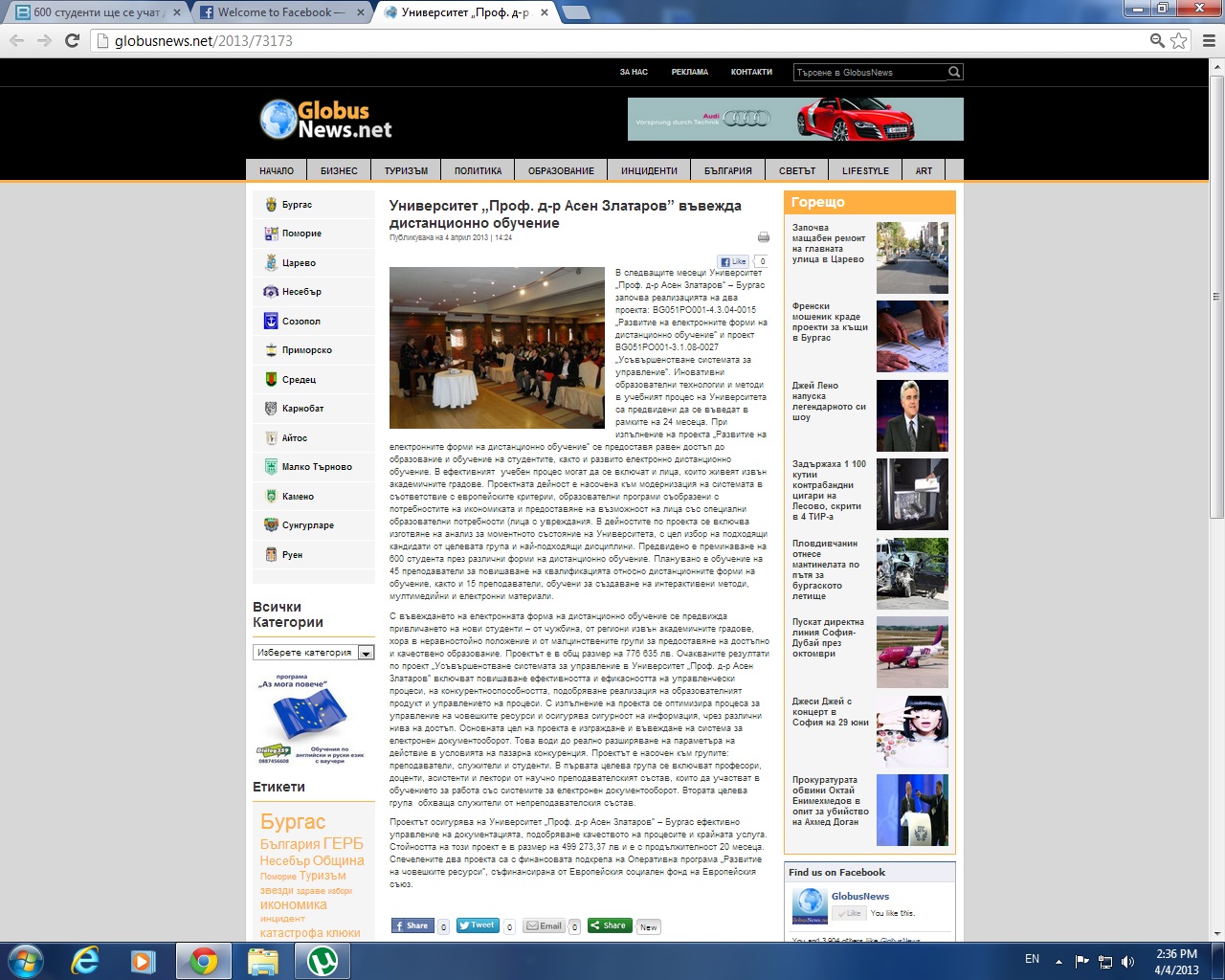Viewport: 1225px width, 980px height.
Task: Open the Chrome menu icon
Action: pos(1208,40)
